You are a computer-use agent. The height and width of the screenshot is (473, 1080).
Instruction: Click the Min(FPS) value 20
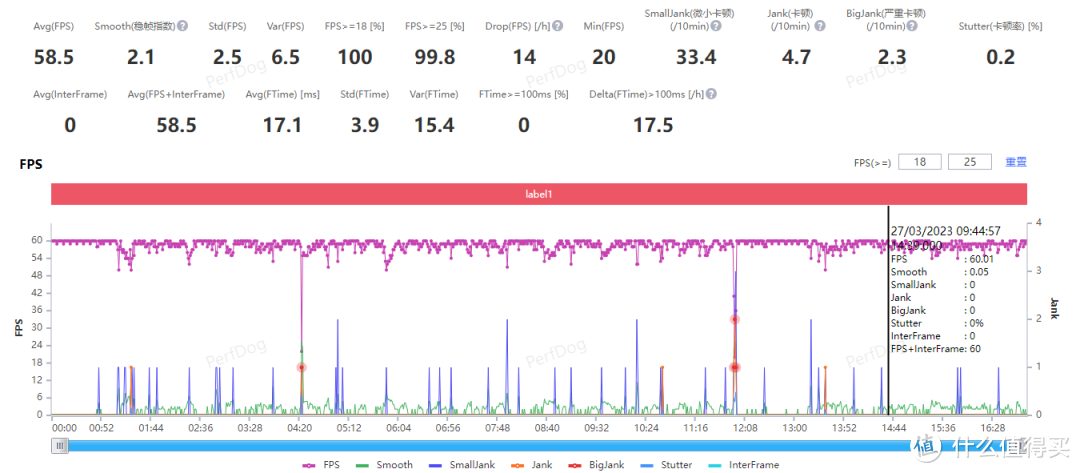click(x=604, y=57)
